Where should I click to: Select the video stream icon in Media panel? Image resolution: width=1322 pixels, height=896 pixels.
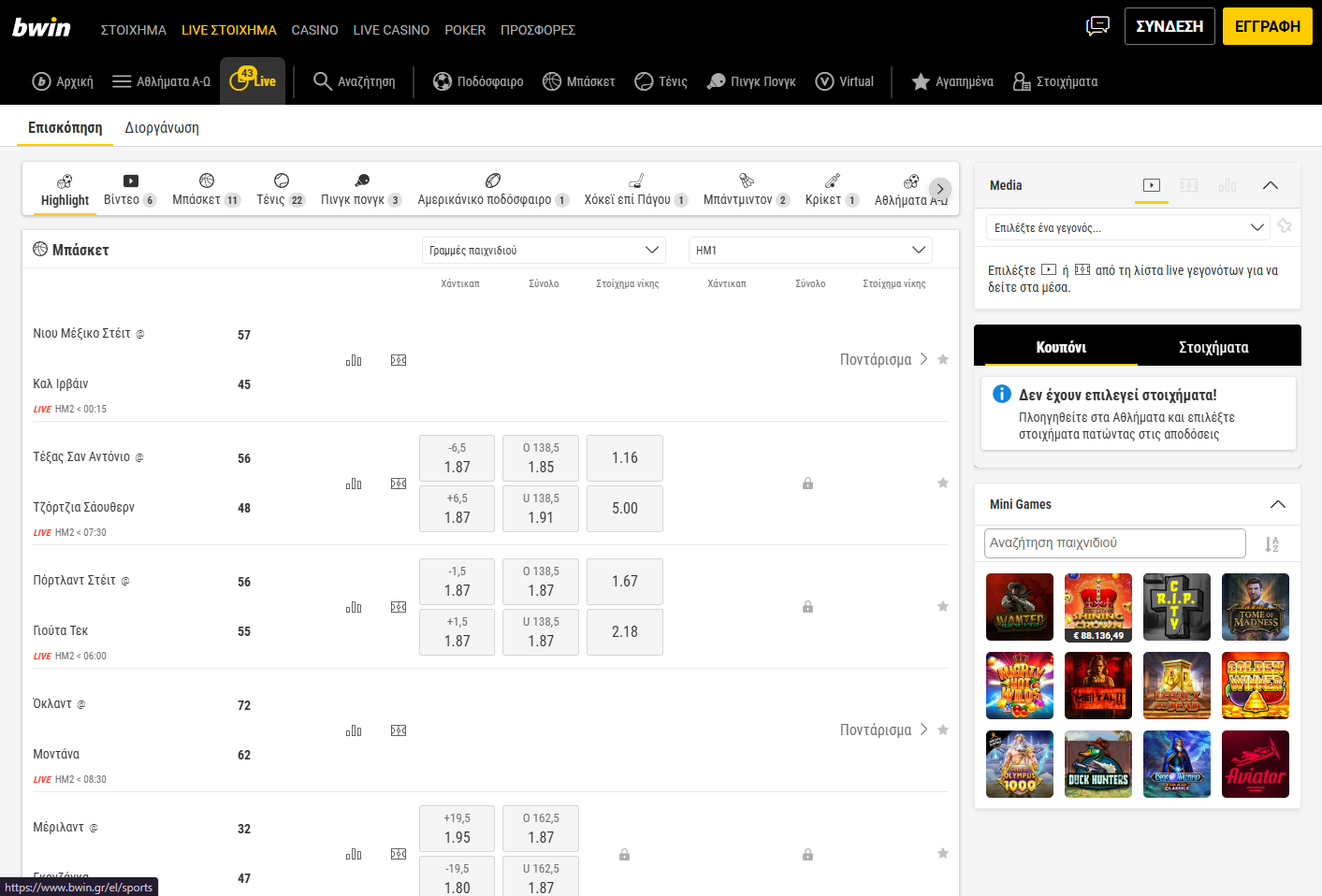(x=1152, y=185)
